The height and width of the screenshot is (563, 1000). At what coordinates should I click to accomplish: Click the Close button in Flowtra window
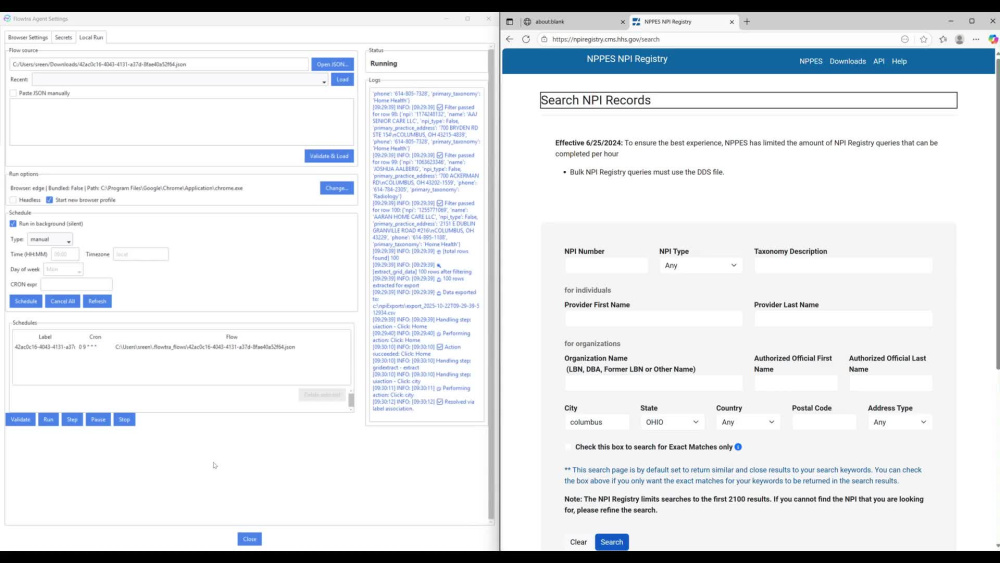click(x=249, y=539)
